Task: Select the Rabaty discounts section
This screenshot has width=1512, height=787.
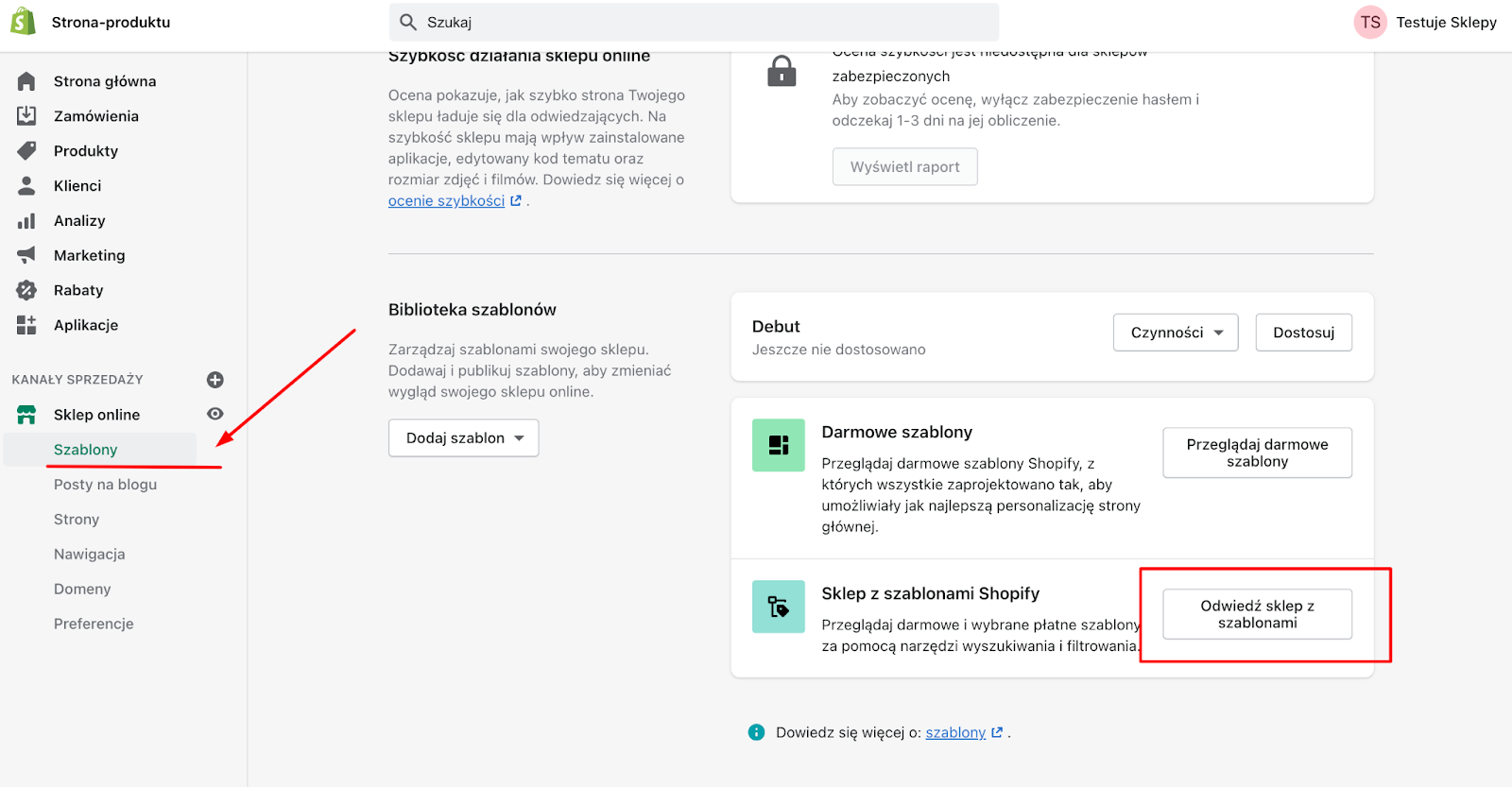Action: tap(78, 289)
